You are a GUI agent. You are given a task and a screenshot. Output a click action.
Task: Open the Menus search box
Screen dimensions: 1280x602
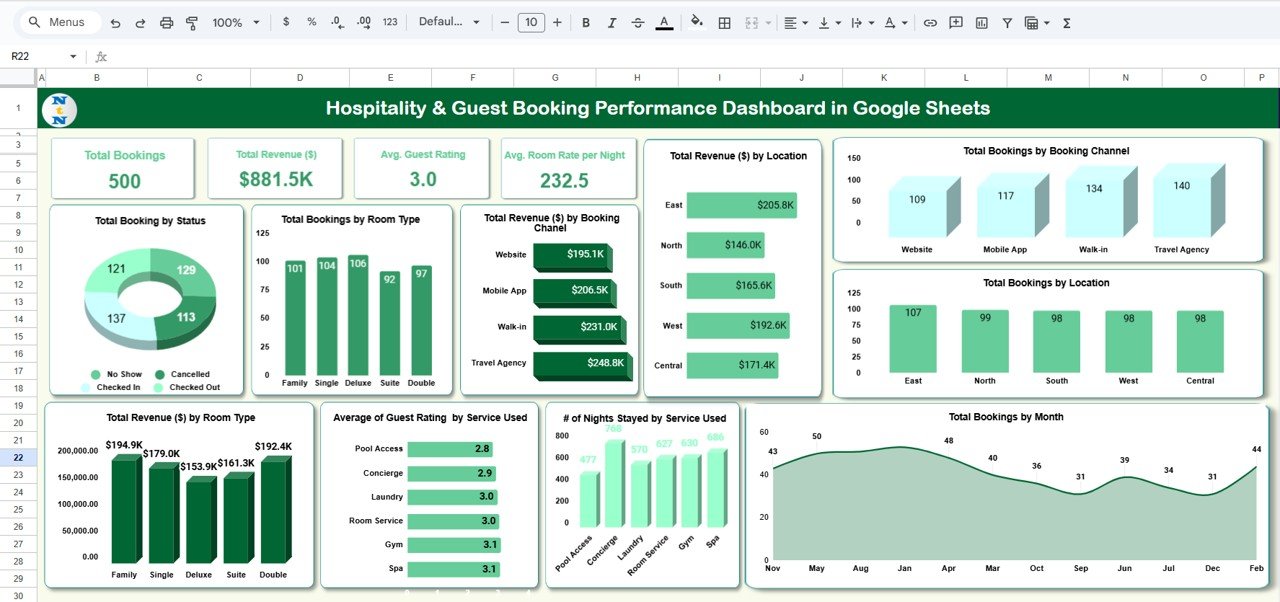tap(58, 21)
